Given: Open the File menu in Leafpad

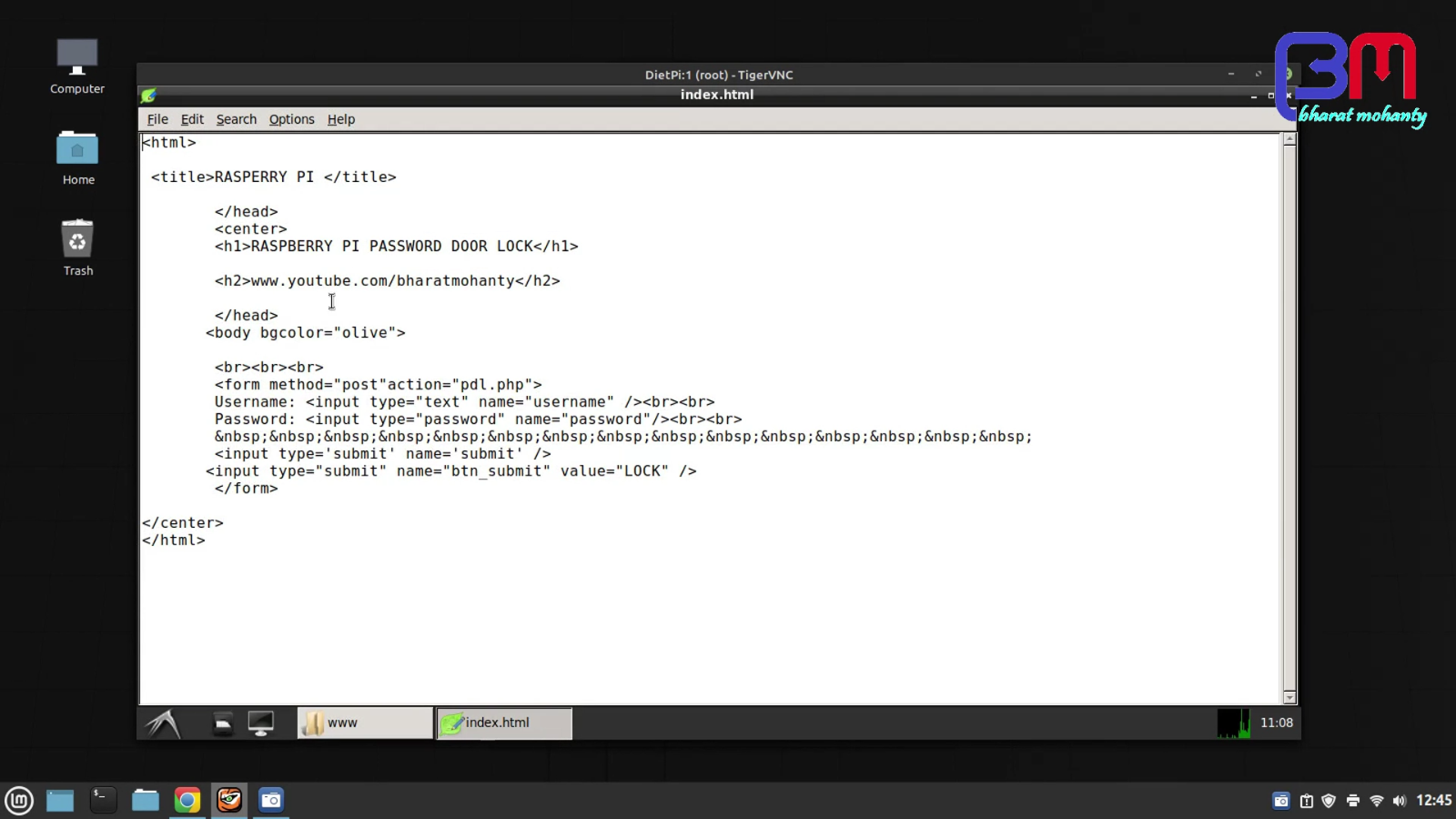Looking at the screenshot, I should click(157, 119).
